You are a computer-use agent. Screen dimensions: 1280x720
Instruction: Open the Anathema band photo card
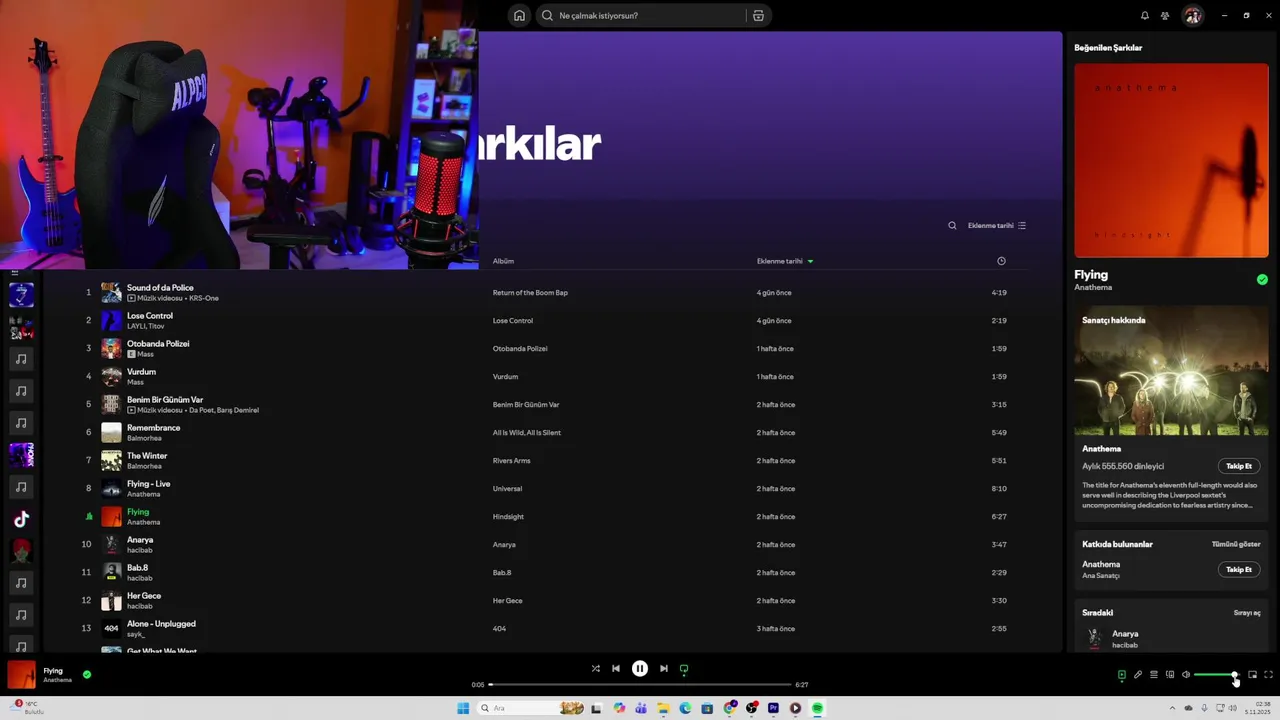[1171, 372]
